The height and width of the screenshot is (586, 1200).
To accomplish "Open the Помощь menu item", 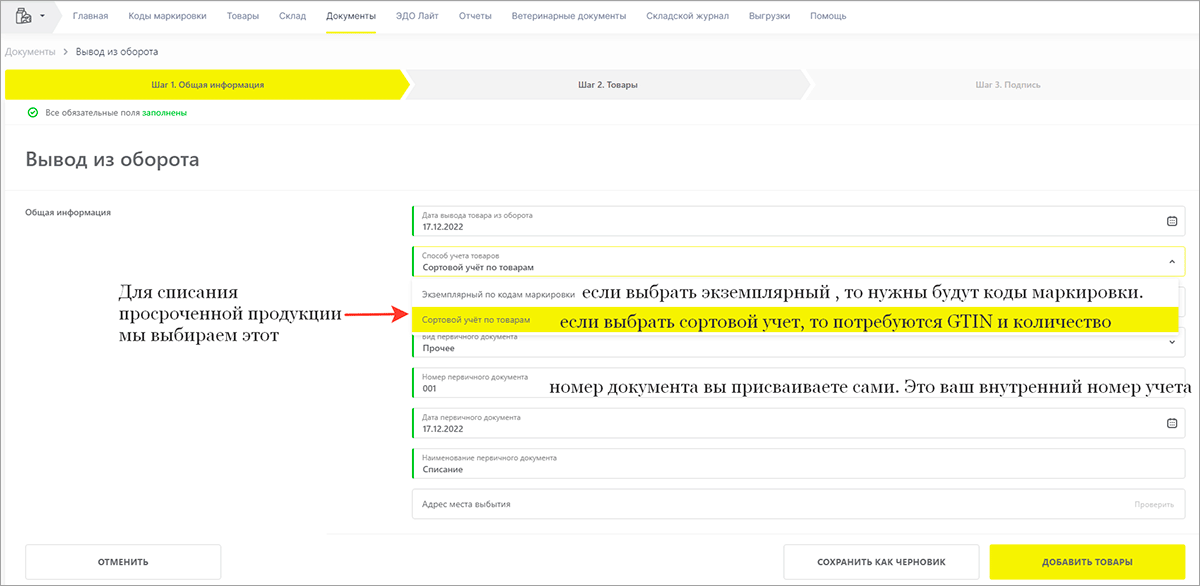I will coord(828,16).
